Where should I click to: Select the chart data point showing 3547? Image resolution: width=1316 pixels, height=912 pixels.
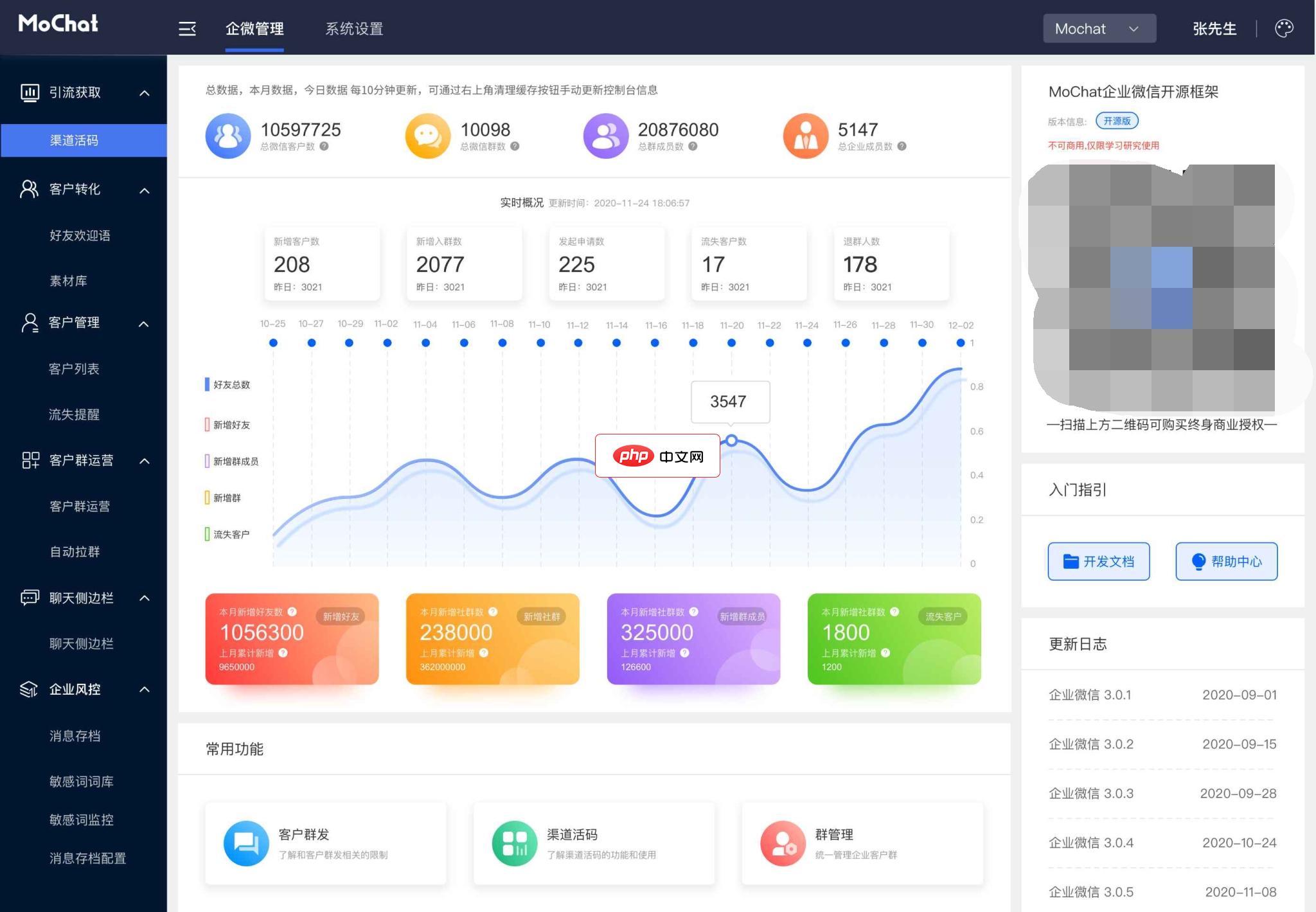pyautogui.click(x=731, y=440)
